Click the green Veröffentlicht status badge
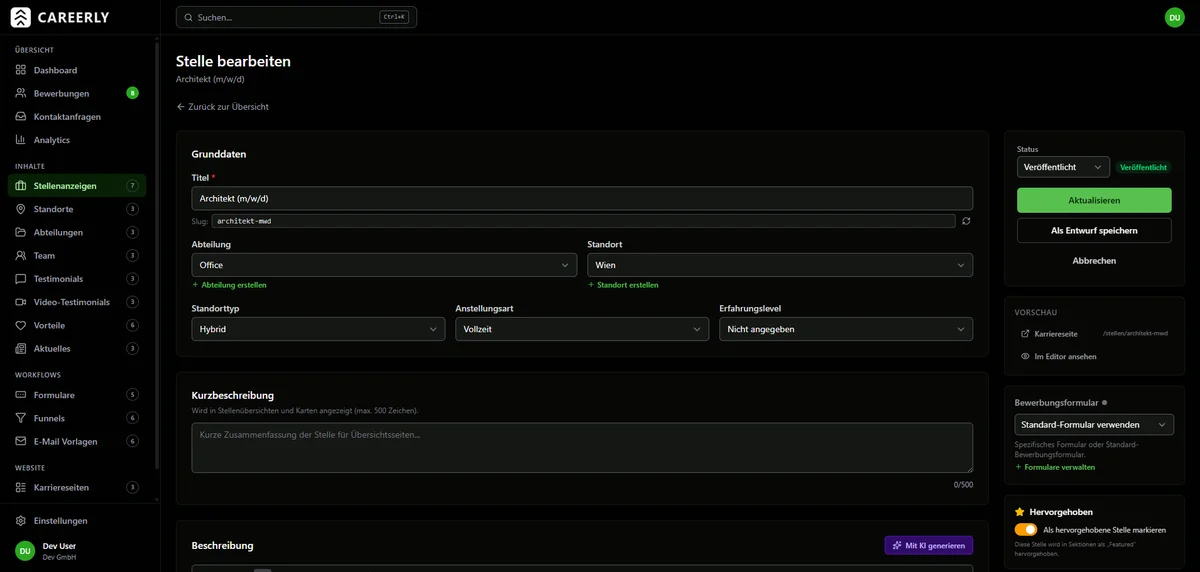This screenshot has width=1200, height=572. pos(1144,167)
